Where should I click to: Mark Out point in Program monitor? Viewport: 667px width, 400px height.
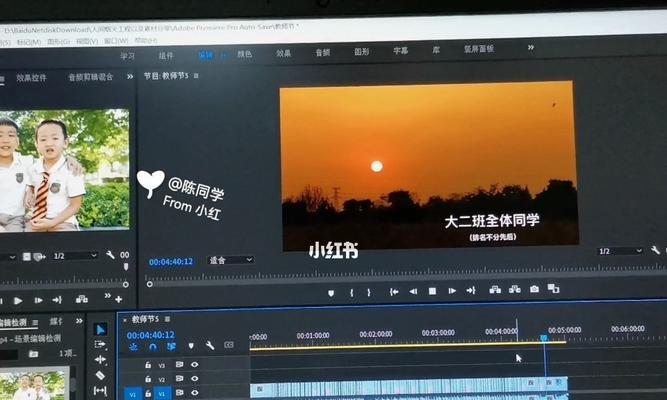pos(369,292)
